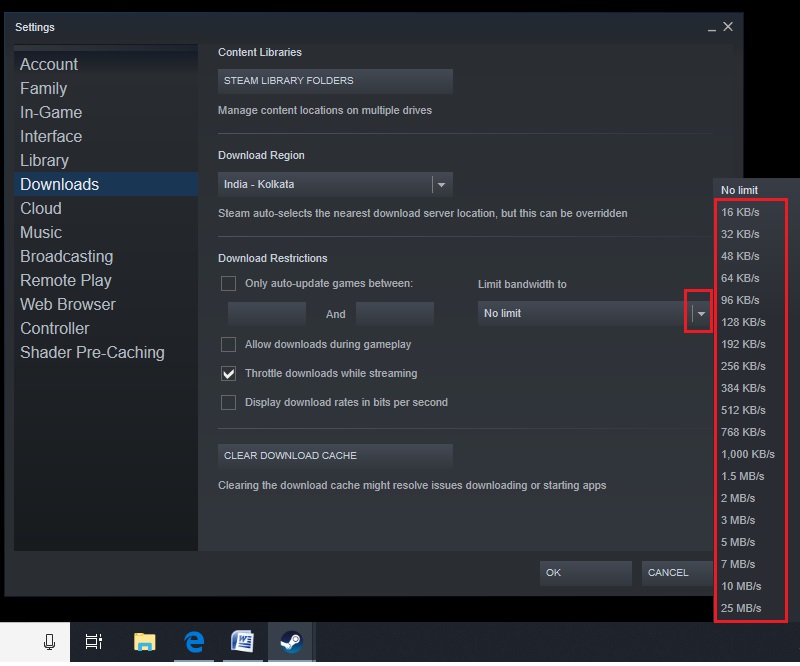Choose 16 KB/s bandwidth limit
Screen dimensions: 800x666
click(x=740, y=212)
